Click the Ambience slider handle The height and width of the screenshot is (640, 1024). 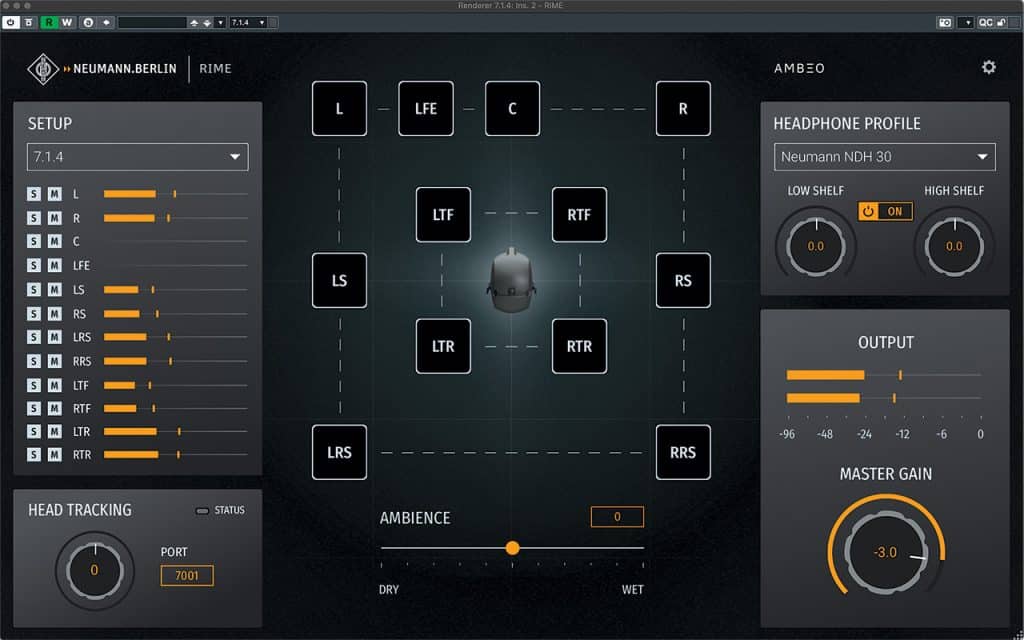coord(513,548)
